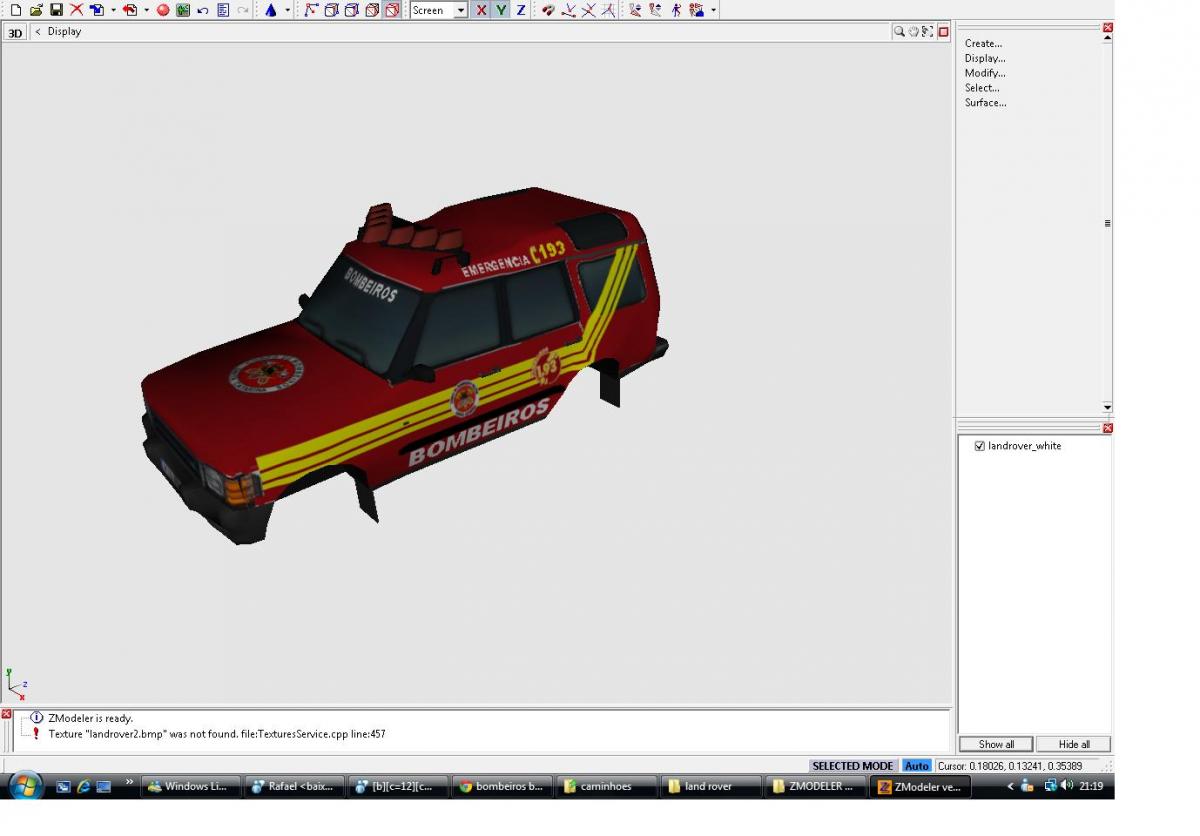Open the Create... command menu
This screenshot has height=836, width=1200.
tap(983, 43)
